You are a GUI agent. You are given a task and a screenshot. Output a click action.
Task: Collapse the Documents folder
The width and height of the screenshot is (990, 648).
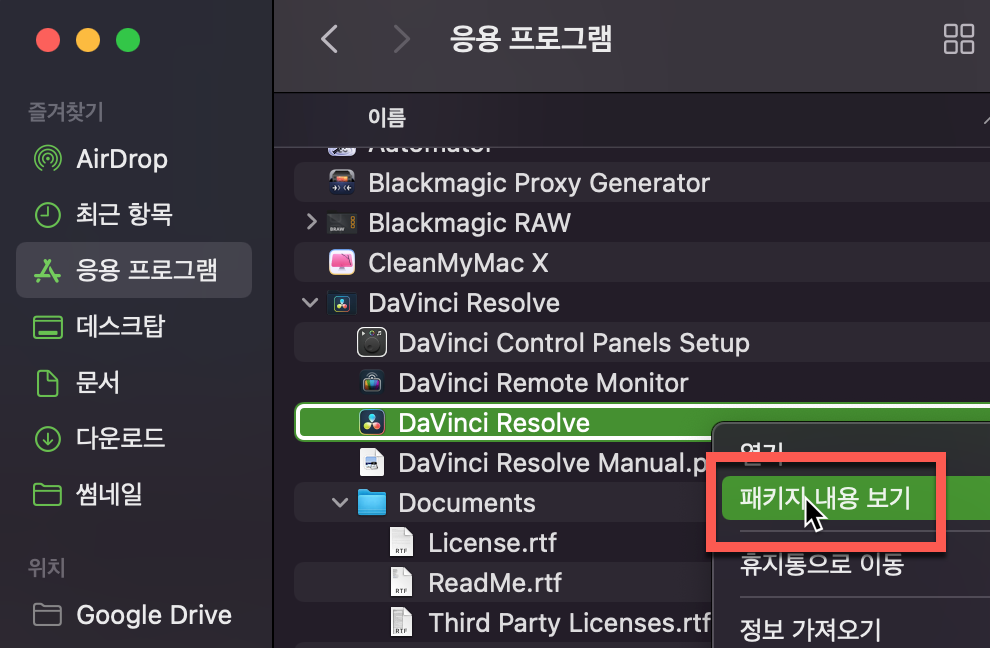340,503
